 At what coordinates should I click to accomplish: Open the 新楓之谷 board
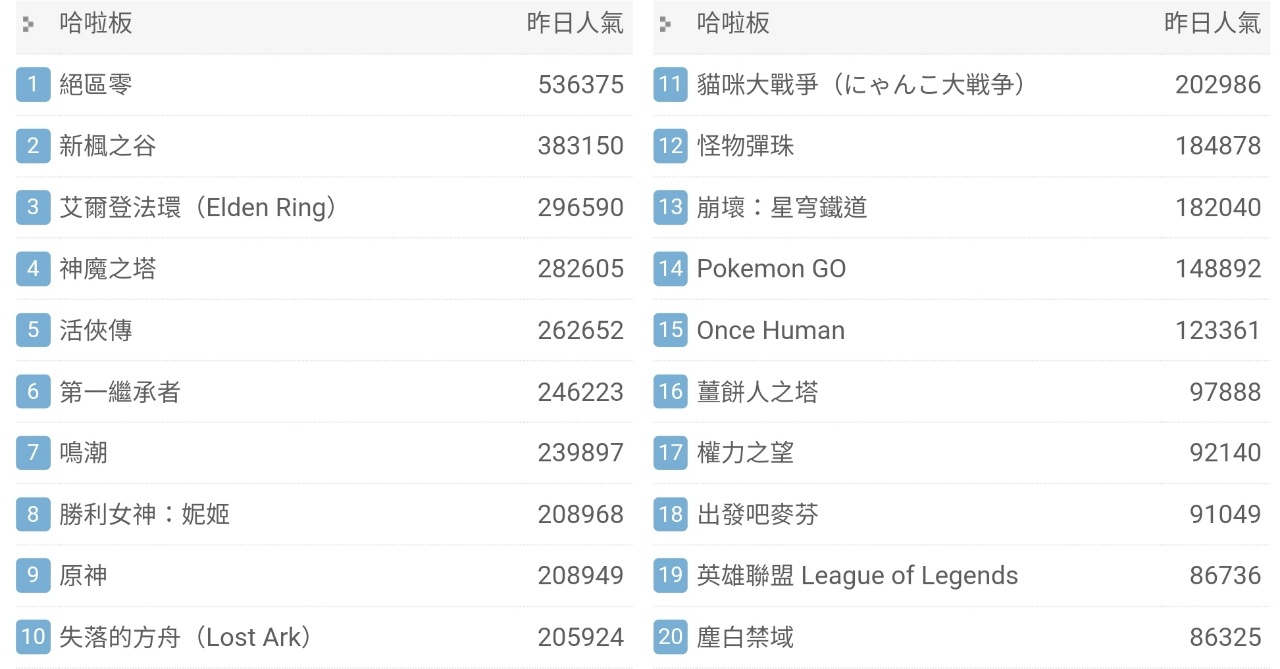(107, 146)
